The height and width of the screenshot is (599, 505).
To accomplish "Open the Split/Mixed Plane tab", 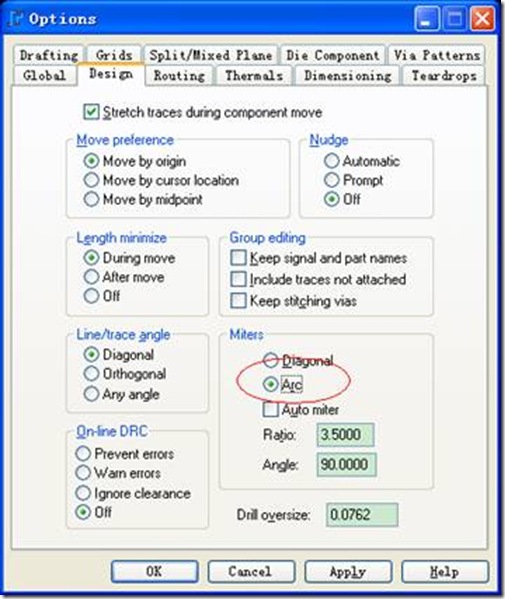I will pyautogui.click(x=211, y=55).
